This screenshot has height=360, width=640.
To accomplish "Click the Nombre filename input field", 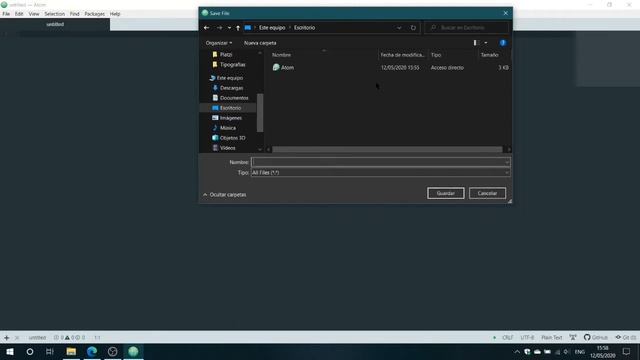I will pos(380,162).
